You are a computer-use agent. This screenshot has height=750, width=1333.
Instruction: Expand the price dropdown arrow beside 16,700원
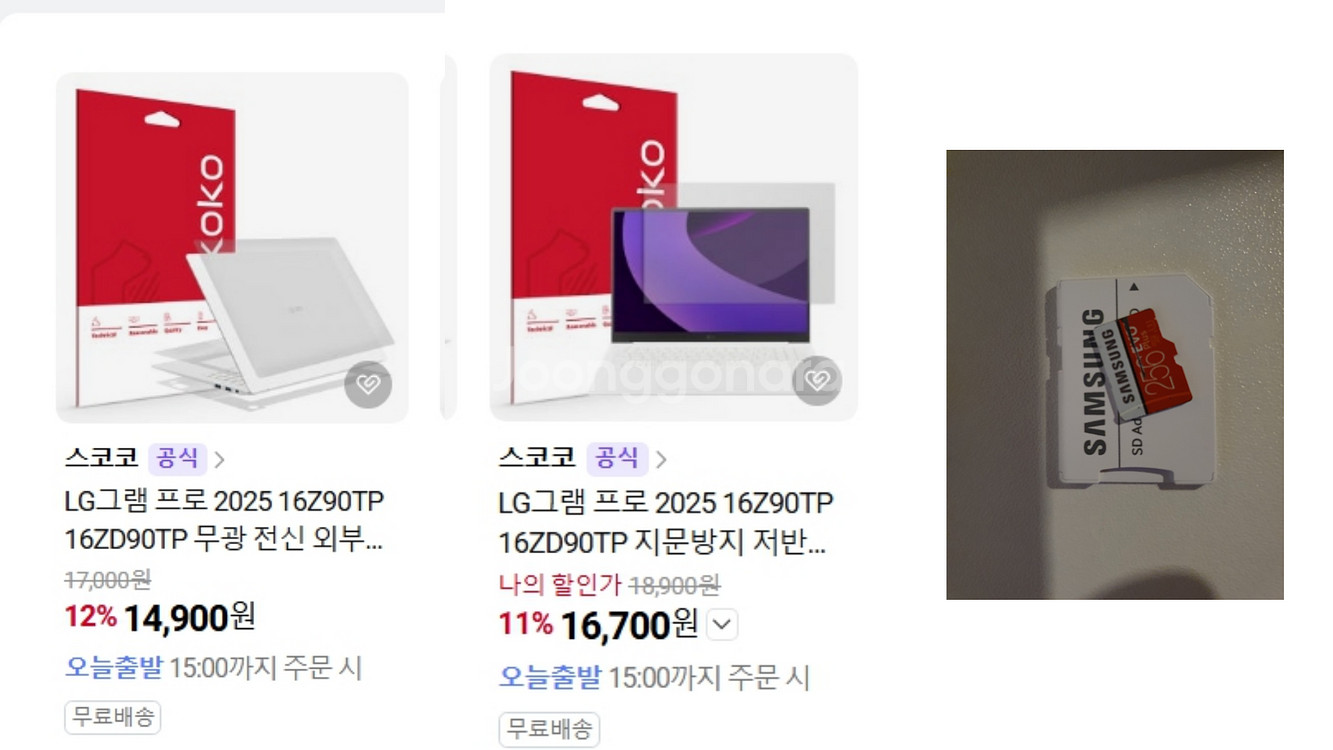click(x=722, y=626)
